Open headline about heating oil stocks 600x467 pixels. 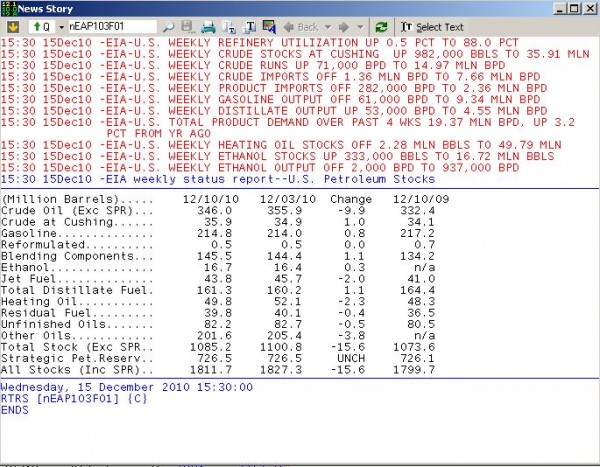pyautogui.click(x=281, y=145)
